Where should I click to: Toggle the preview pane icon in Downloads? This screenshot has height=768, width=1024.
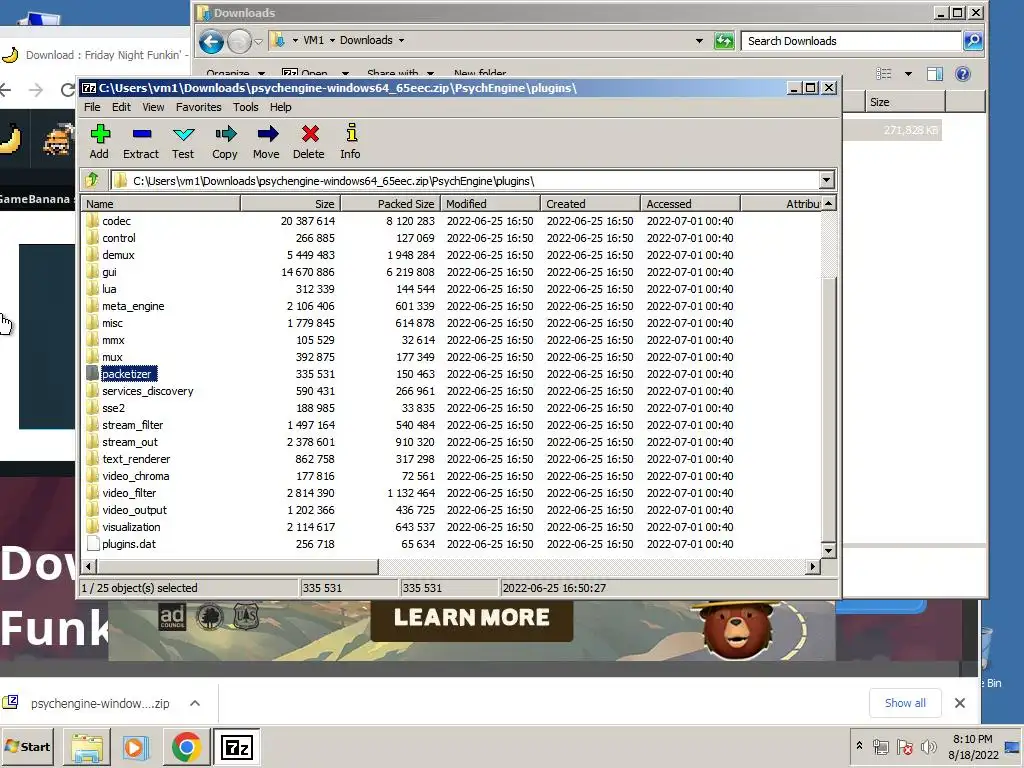tap(935, 74)
